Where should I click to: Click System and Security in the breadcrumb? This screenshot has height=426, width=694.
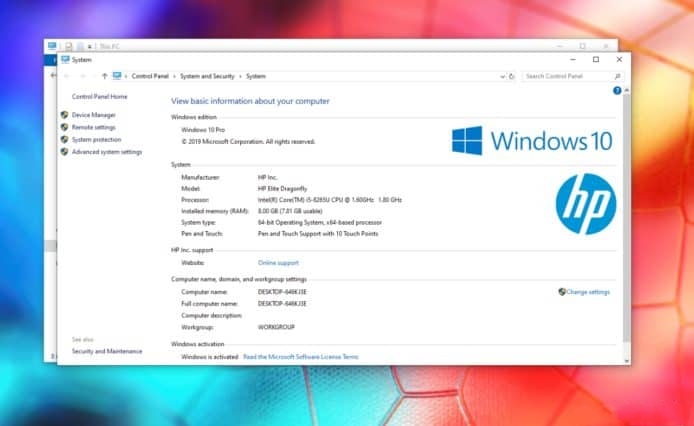coord(207,77)
